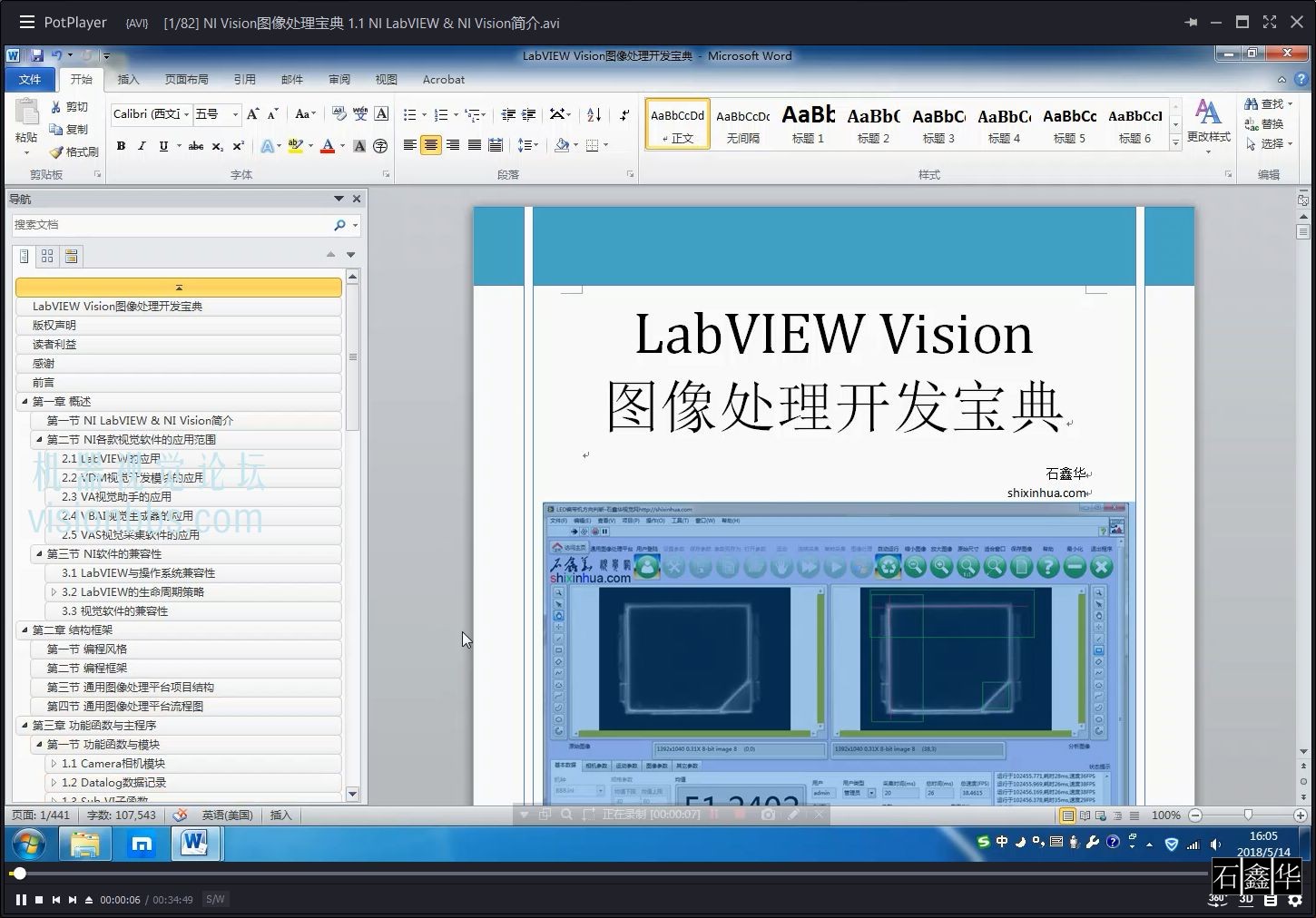Image resolution: width=1316 pixels, height=918 pixels.
Task: Save the document from quick access toolbar
Action: (x=37, y=55)
